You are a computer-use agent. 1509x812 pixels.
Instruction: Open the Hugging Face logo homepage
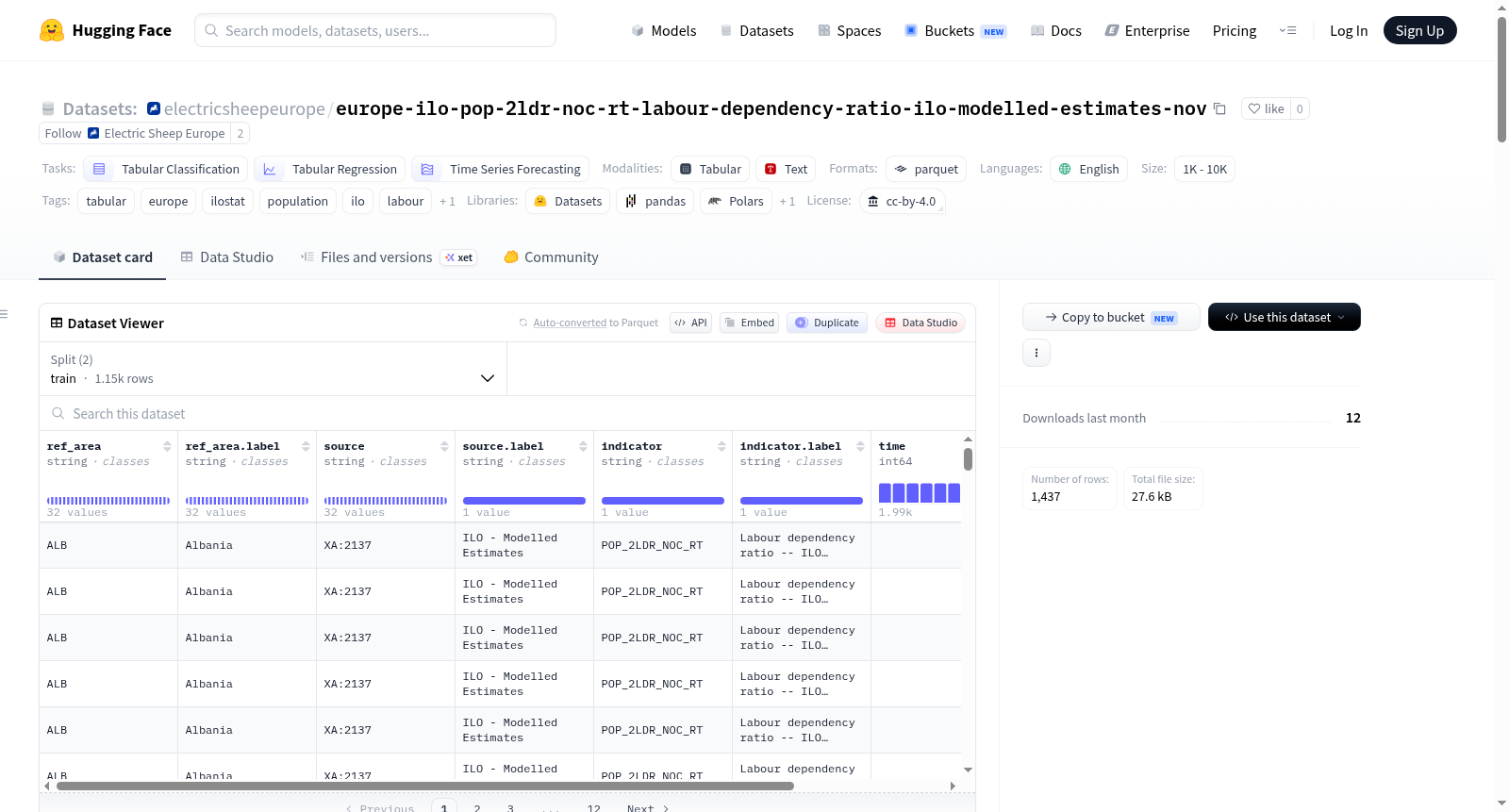[x=106, y=30]
